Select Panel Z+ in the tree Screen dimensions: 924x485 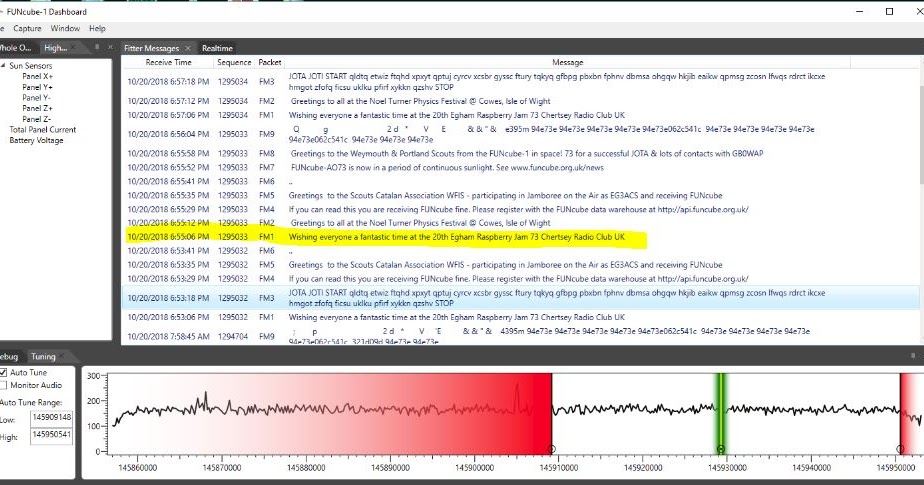click(x=38, y=108)
